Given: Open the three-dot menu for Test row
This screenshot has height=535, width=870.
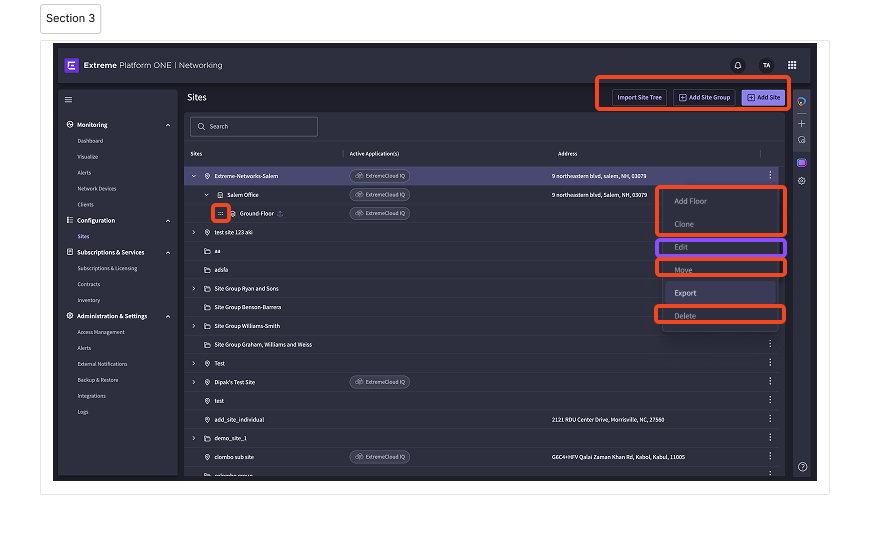Looking at the screenshot, I should tap(770, 362).
